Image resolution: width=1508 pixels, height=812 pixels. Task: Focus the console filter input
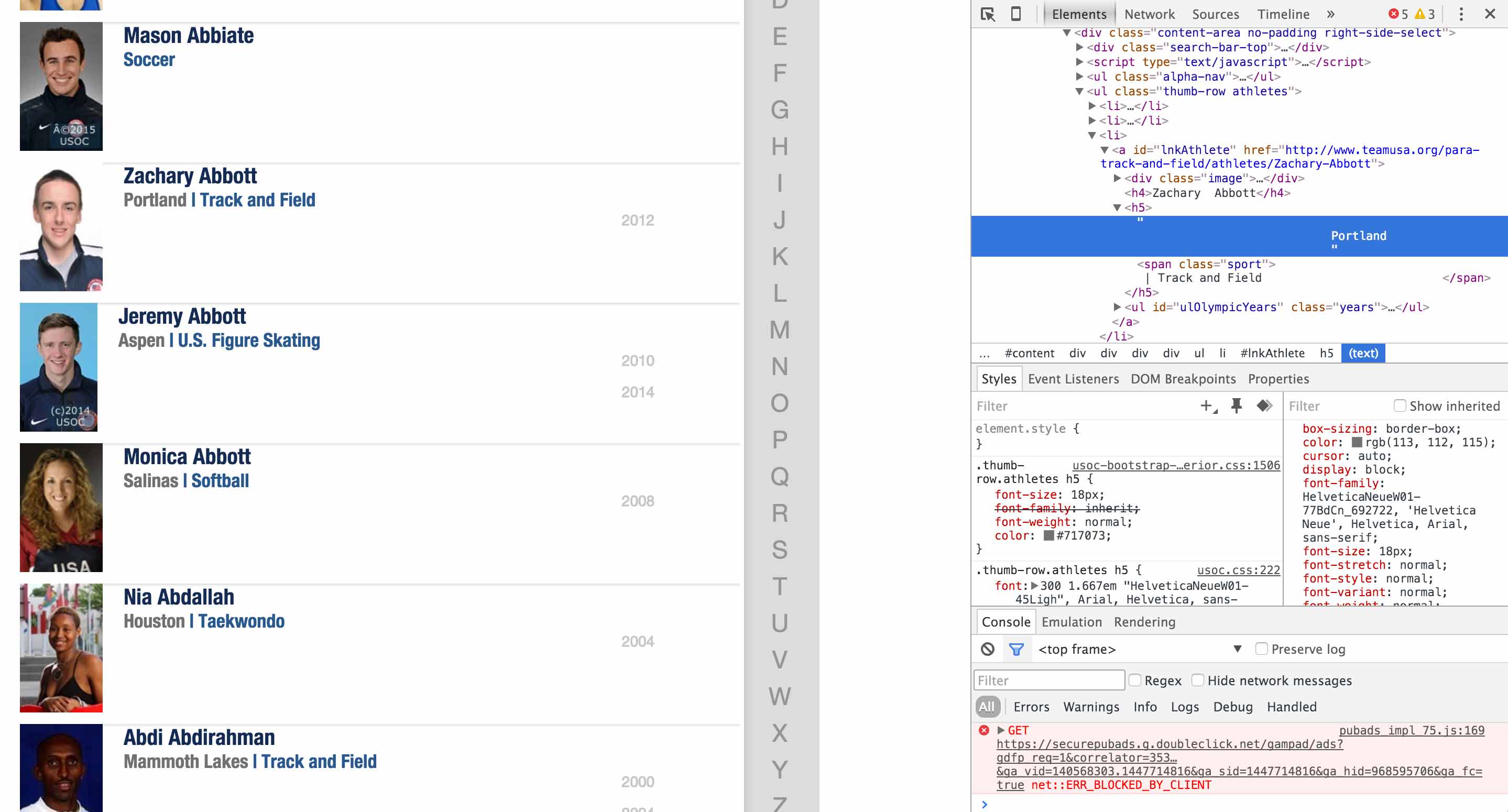tap(1049, 681)
